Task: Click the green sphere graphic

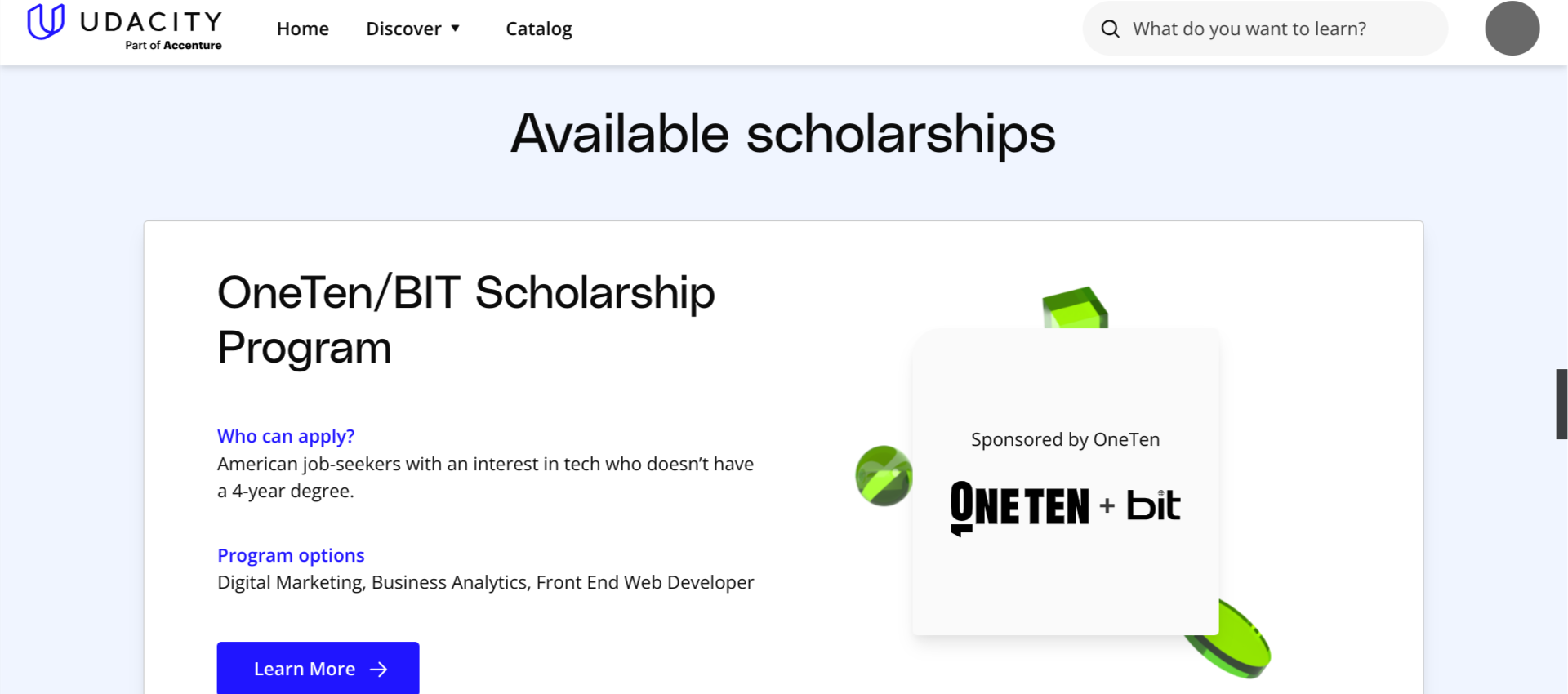Action: [883, 475]
